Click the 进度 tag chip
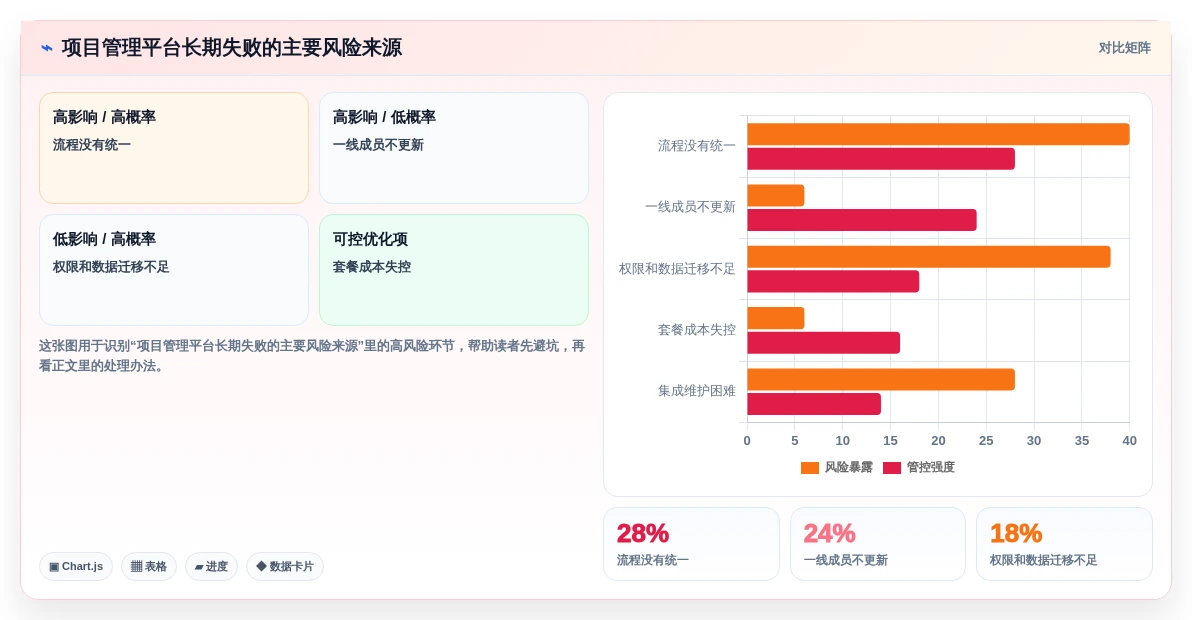 (x=211, y=567)
